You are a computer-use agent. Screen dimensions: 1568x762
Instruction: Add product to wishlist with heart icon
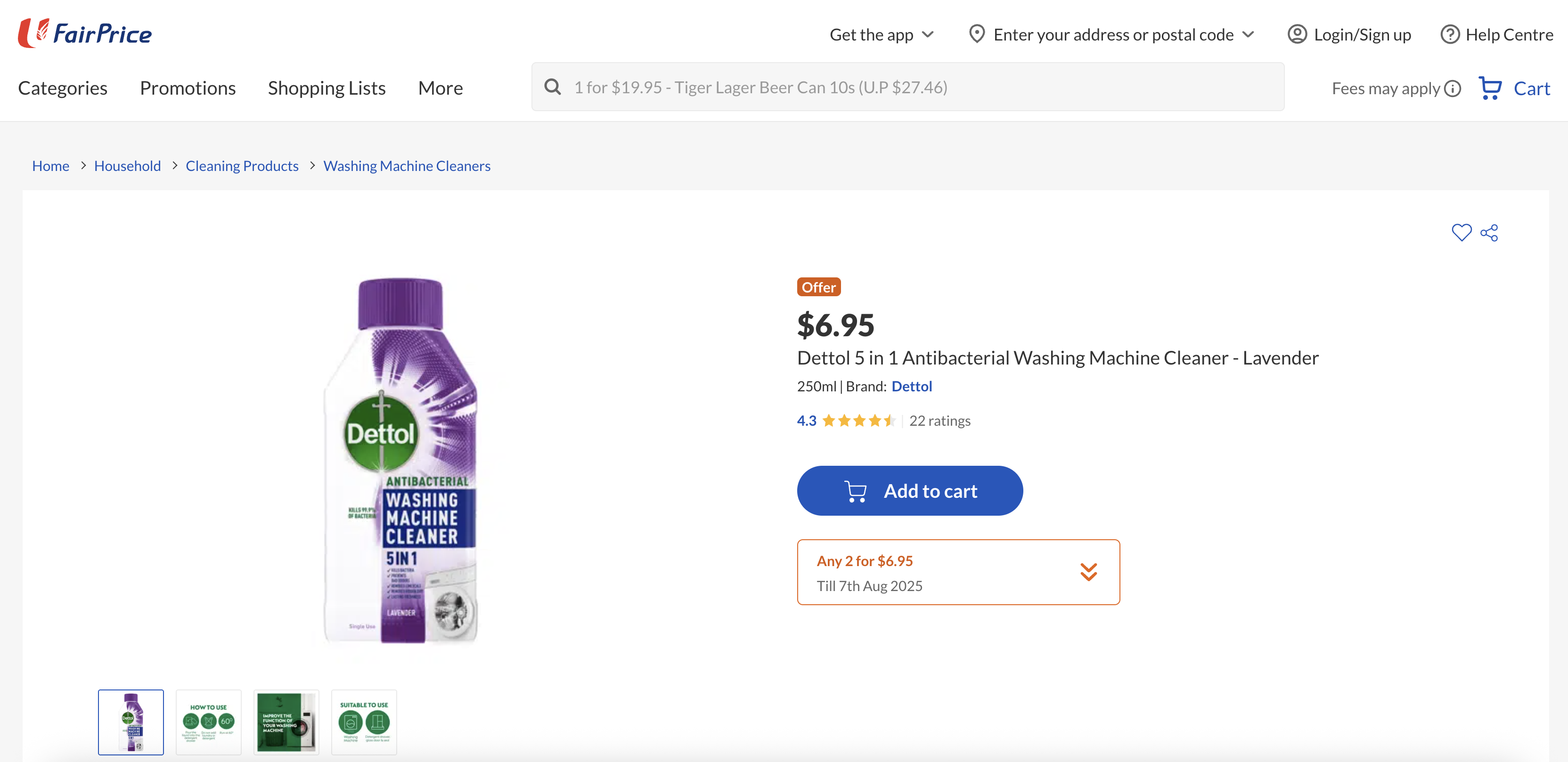1461,233
